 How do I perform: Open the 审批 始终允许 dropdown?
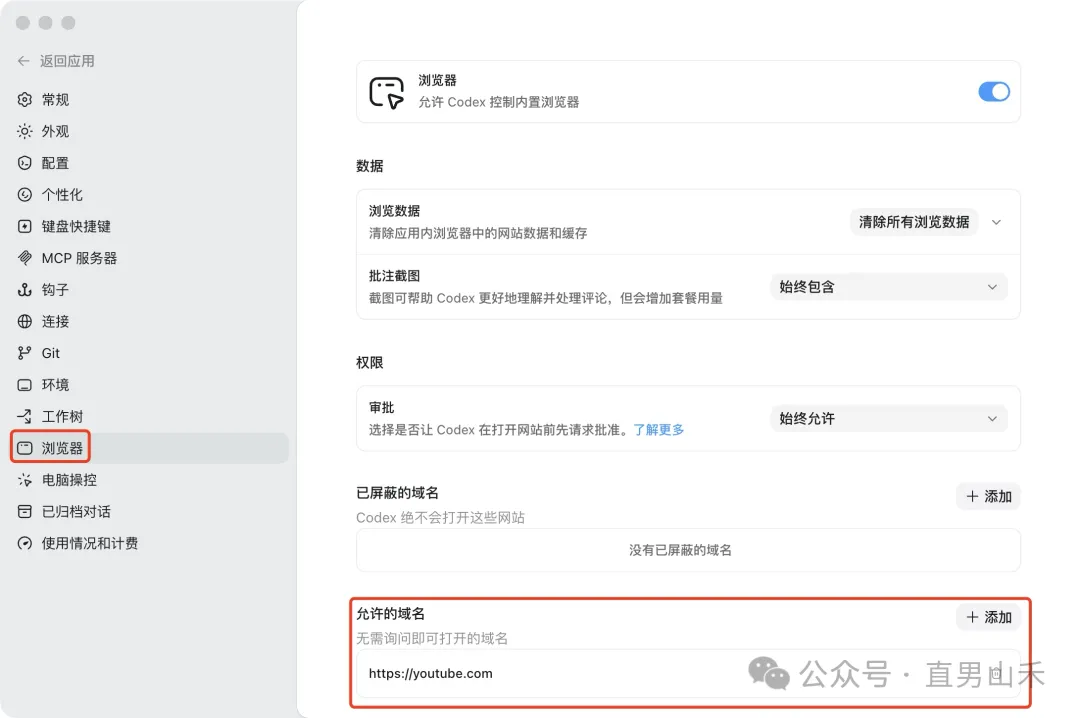click(889, 418)
